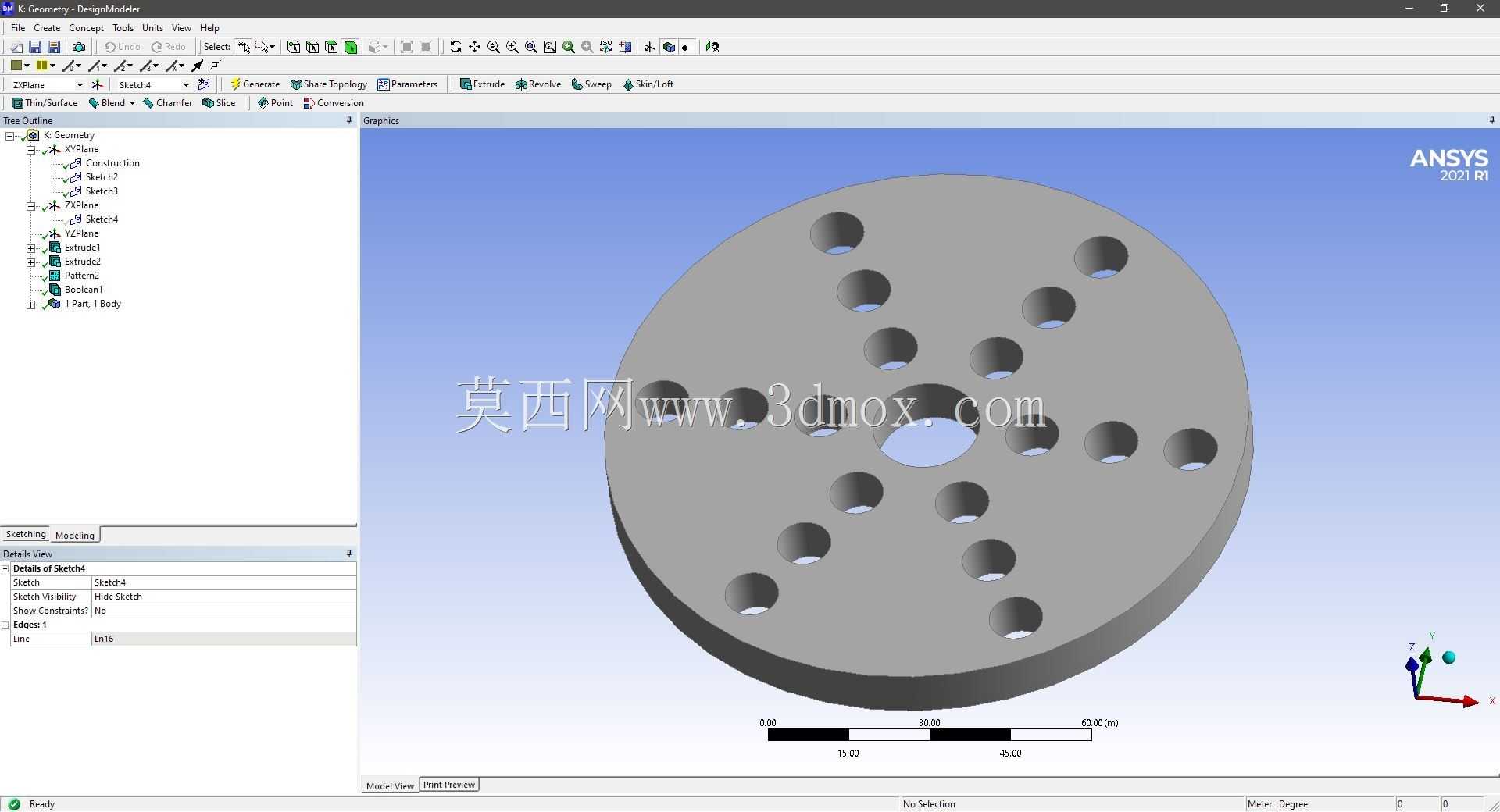Click the Sketch Visibility value field
1500x812 pixels.
tap(224, 597)
